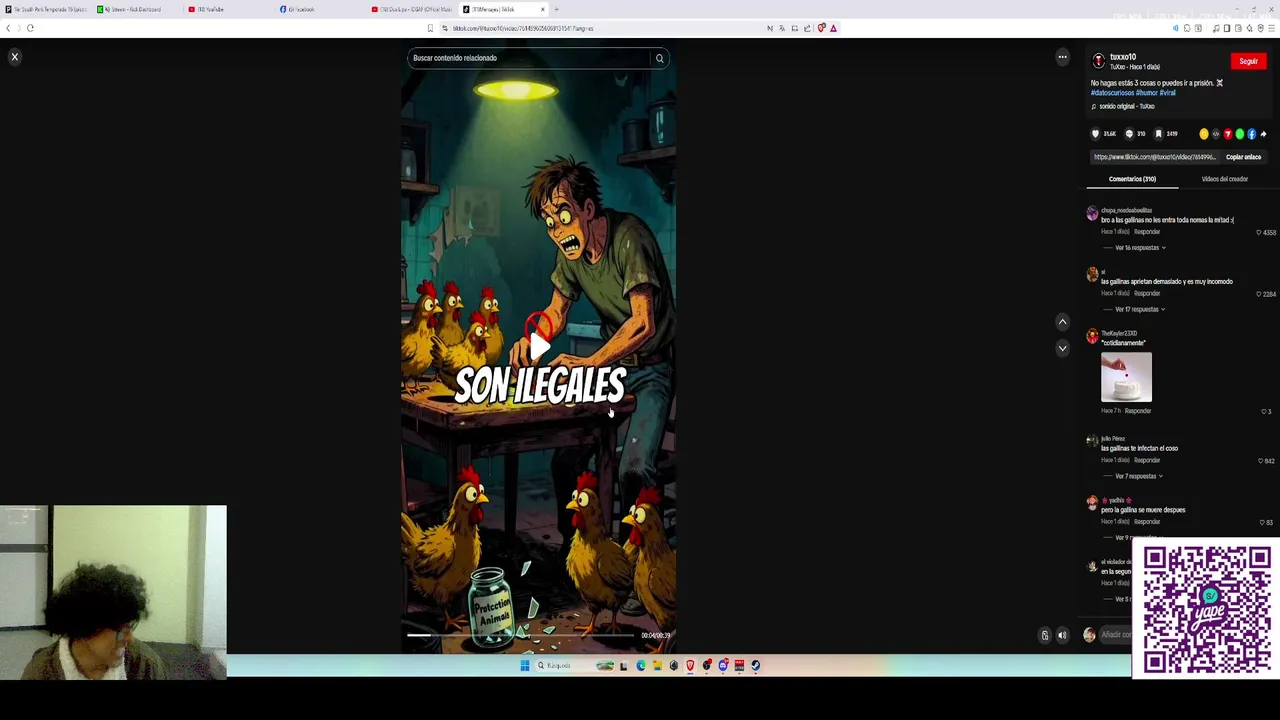Viewport: 1280px width, 720px height.
Task: Expand 'Ver 7 respuestas' replies
Action: click(1139, 476)
